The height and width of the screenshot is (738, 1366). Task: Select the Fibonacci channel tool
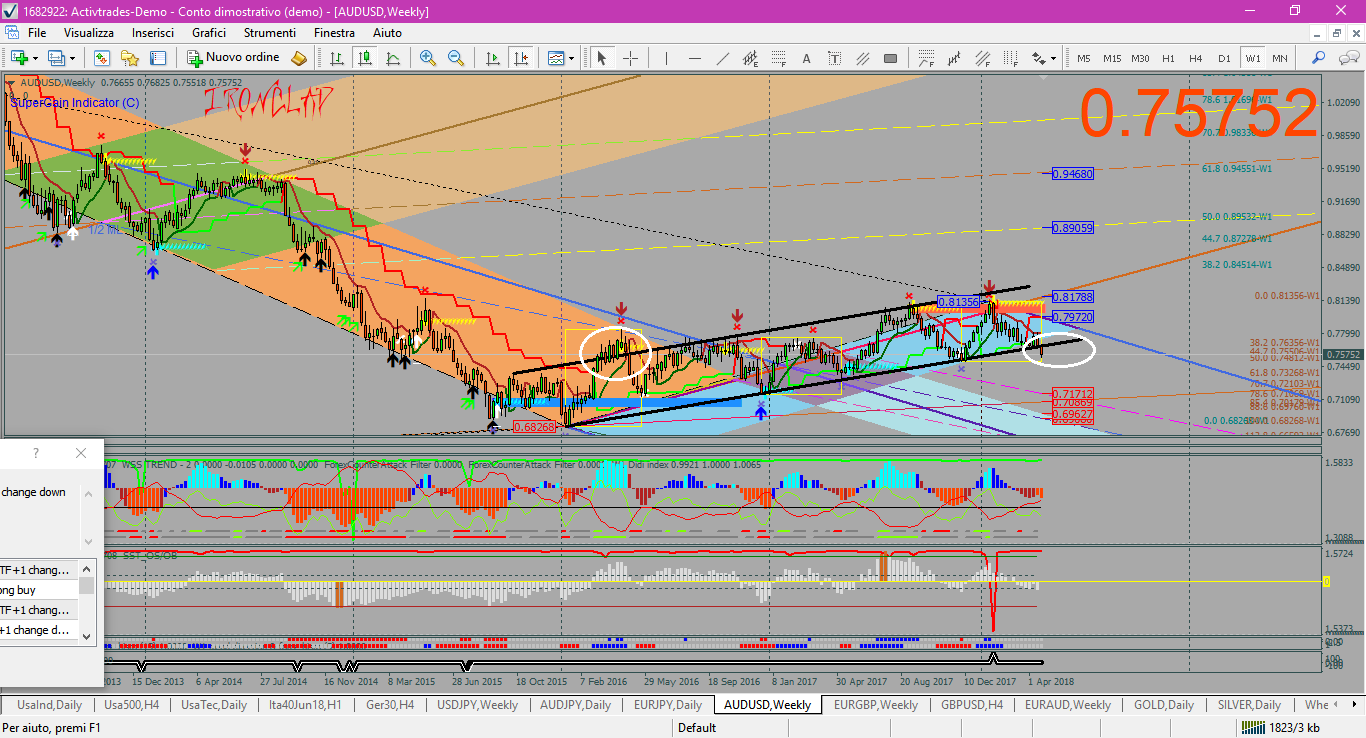pyautogui.click(x=983, y=58)
